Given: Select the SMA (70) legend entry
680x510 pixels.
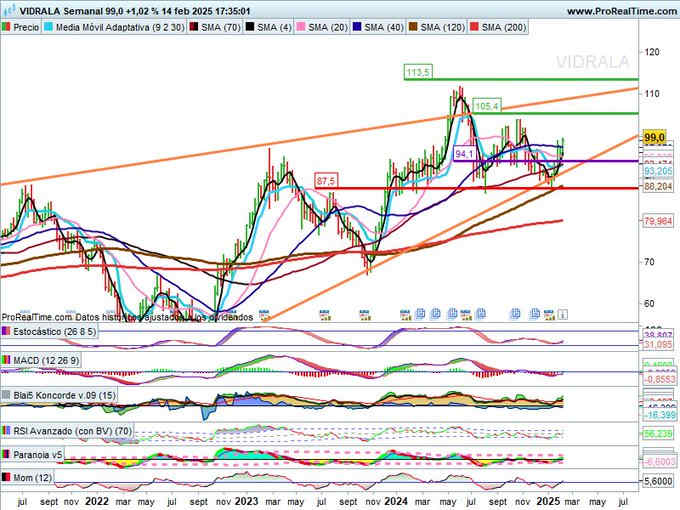Looking at the screenshot, I should tap(216, 27).
